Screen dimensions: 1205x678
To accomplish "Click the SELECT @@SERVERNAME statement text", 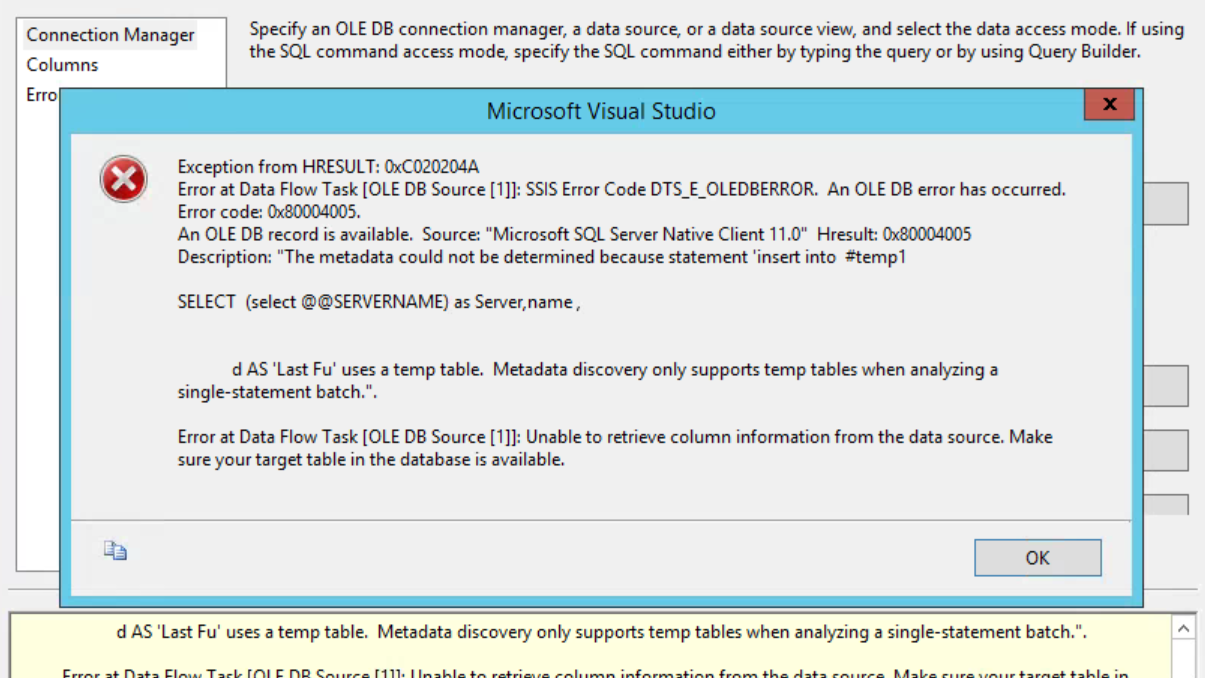I will pos(379,302).
